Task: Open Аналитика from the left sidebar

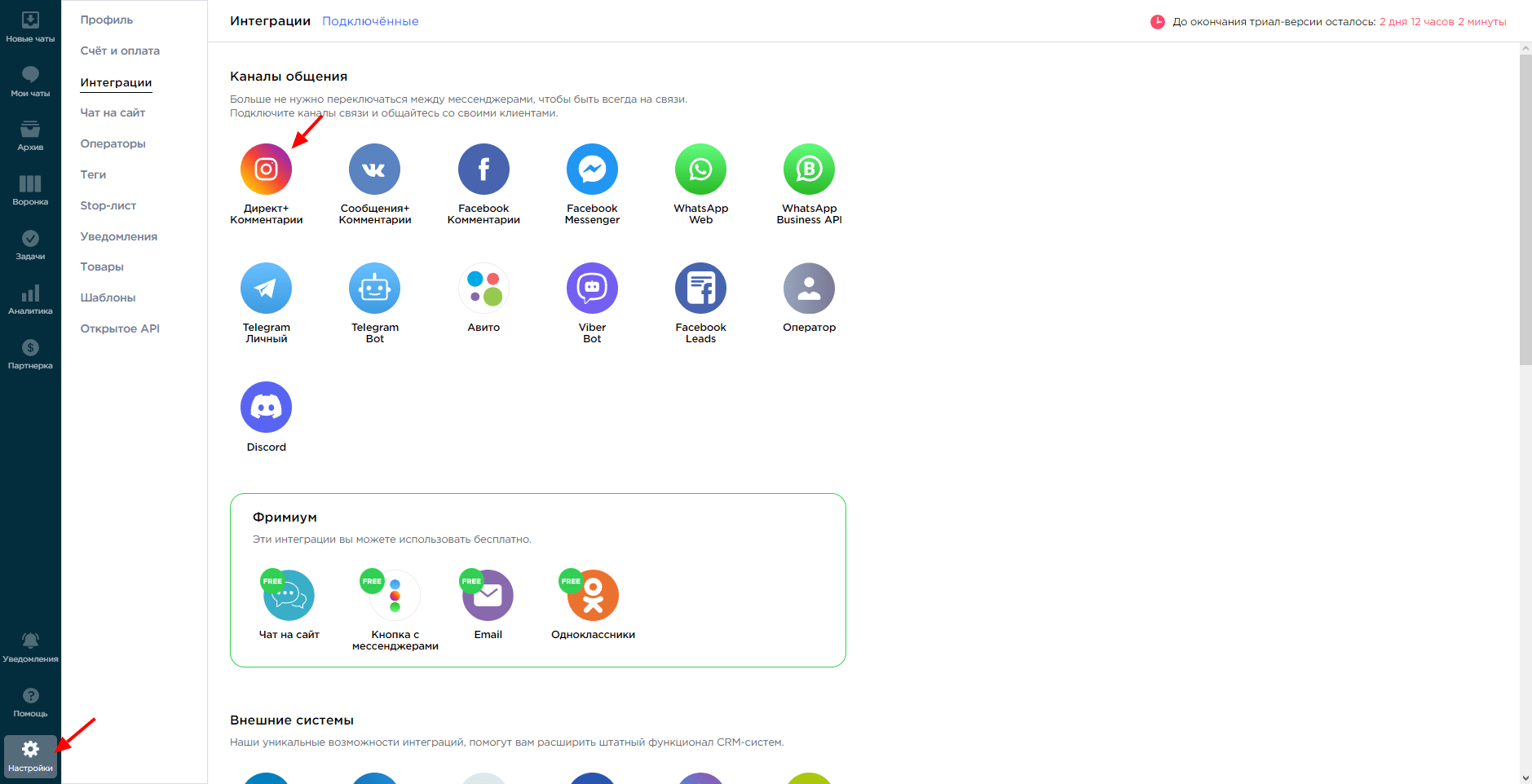Action: coord(30,299)
